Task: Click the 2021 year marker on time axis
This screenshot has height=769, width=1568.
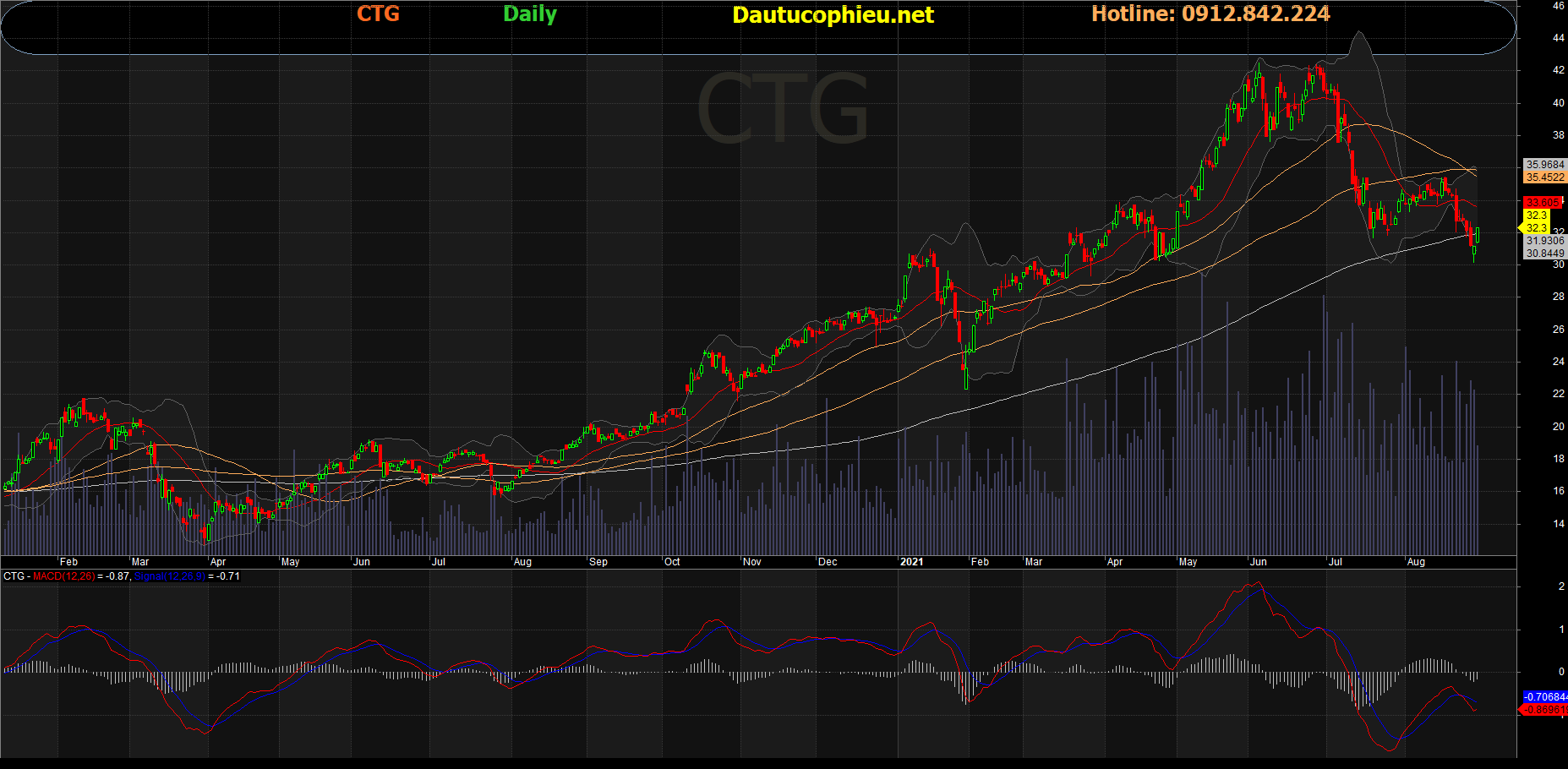Action: [x=911, y=562]
